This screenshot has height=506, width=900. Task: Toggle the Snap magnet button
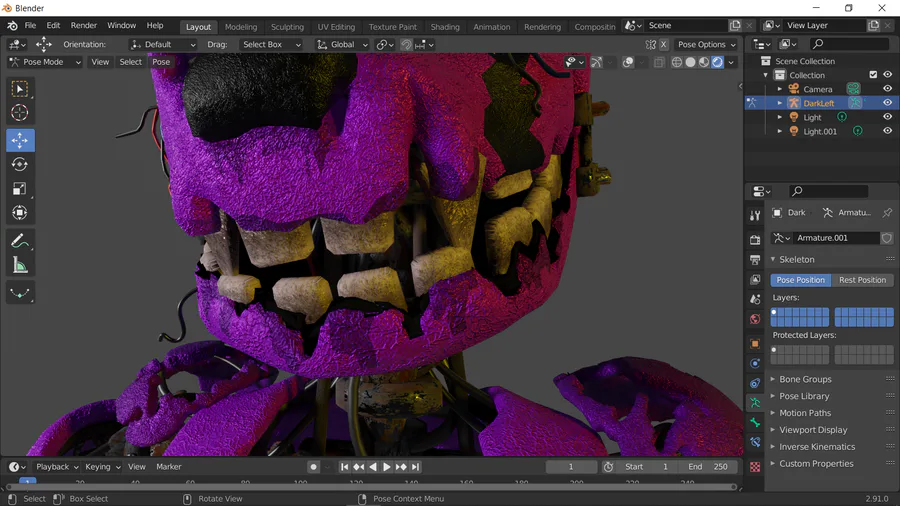[406, 44]
